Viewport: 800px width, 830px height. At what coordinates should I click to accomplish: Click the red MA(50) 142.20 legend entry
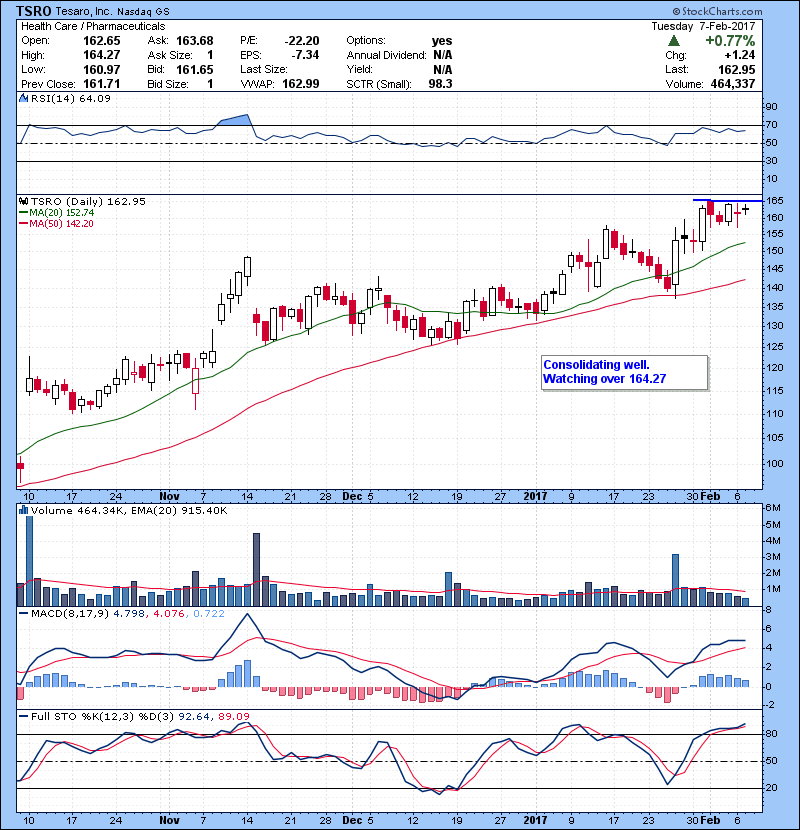[x=56, y=224]
